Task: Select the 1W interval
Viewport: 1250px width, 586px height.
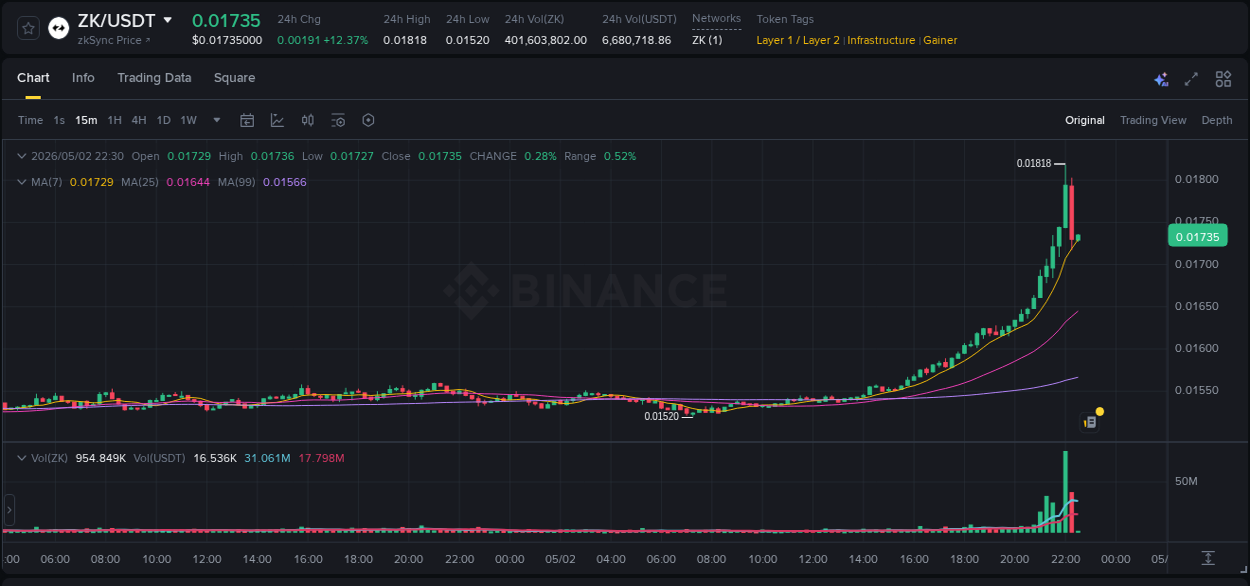Action: [x=188, y=120]
